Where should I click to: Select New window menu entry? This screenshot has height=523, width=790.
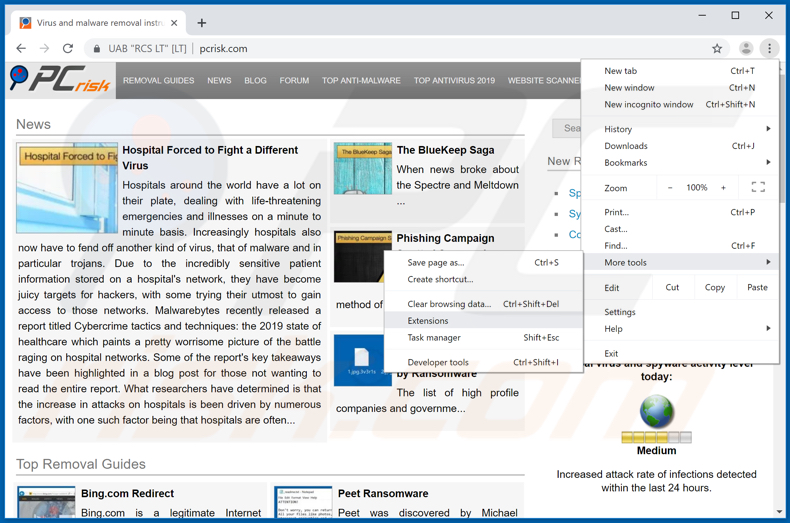click(x=680, y=88)
